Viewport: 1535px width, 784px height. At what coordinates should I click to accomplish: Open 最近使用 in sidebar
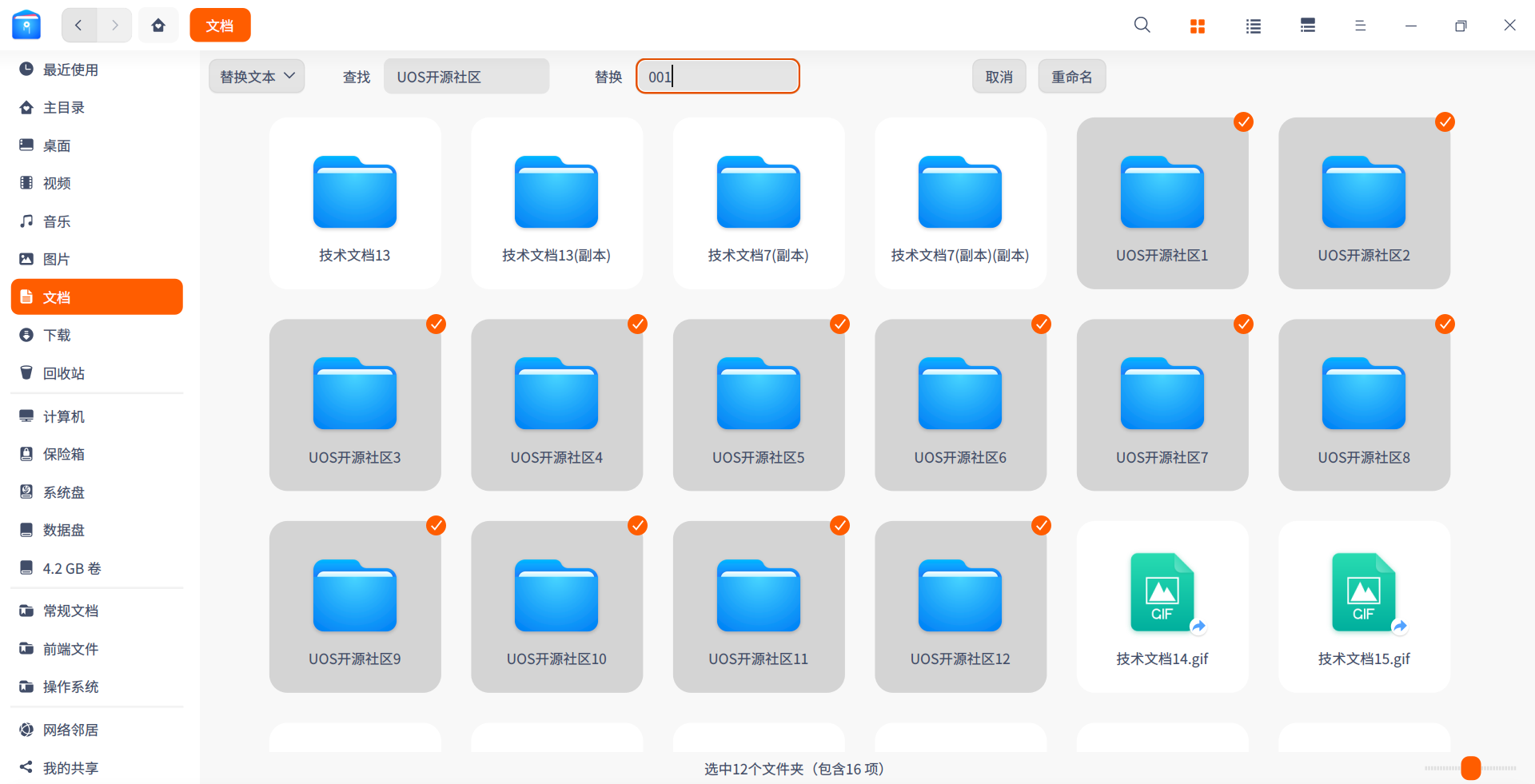click(97, 70)
